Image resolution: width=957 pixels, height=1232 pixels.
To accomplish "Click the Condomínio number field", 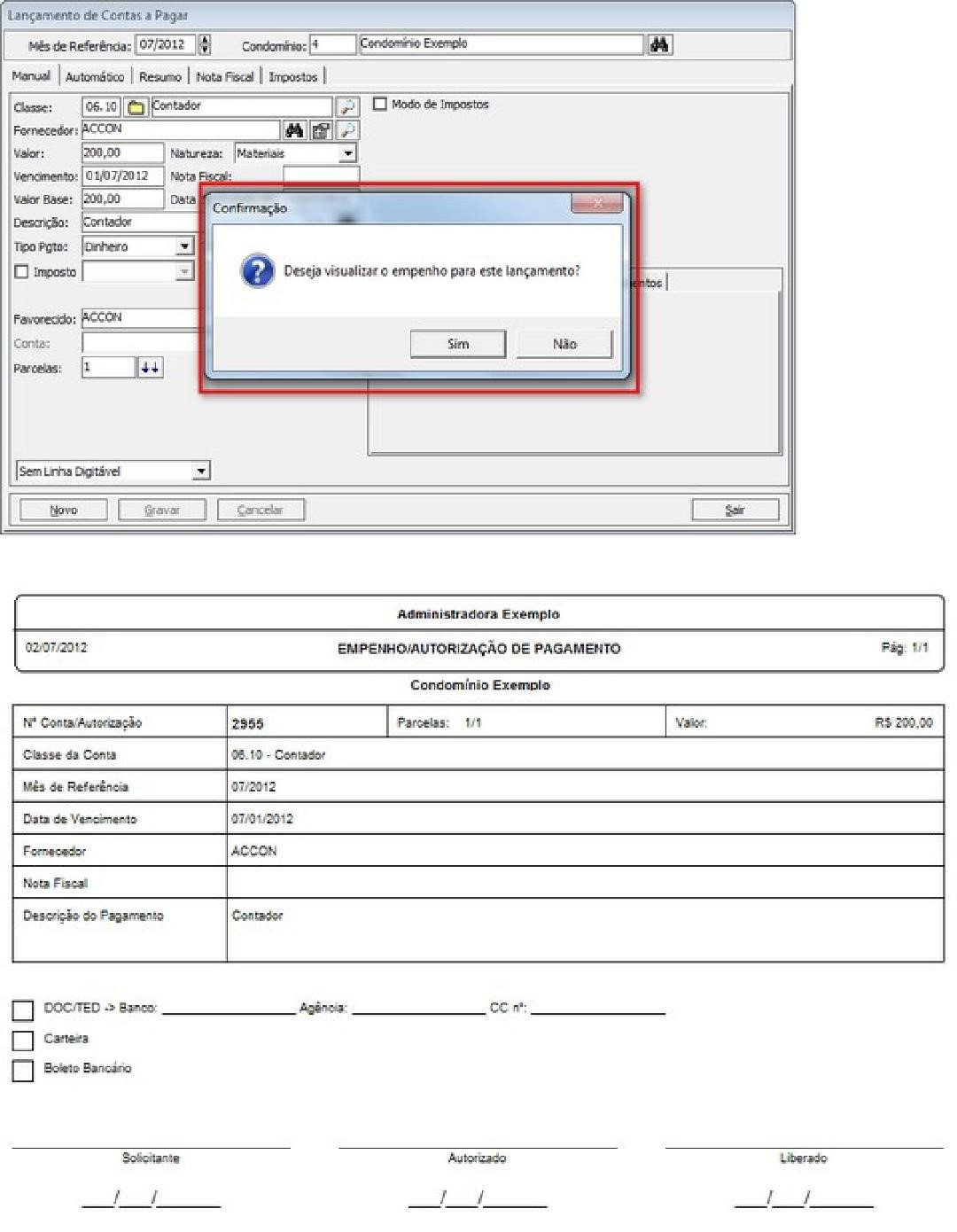I will click(332, 45).
